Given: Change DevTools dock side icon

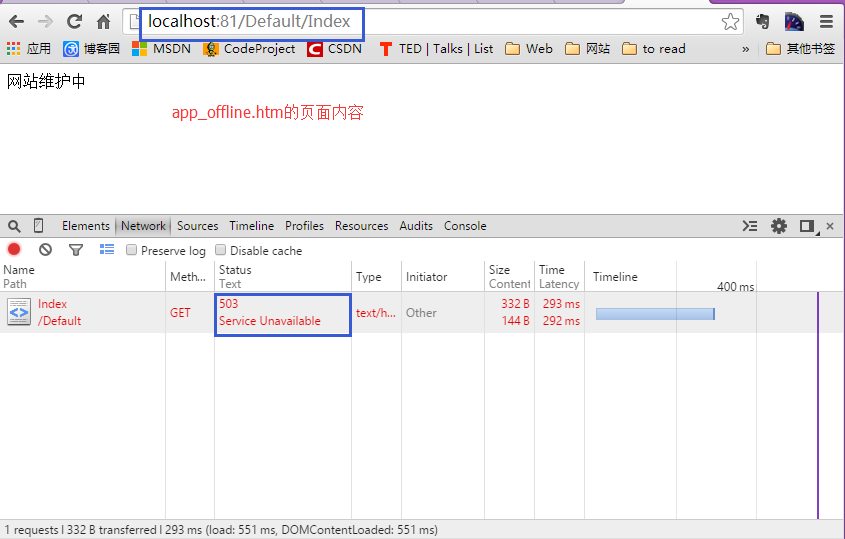Looking at the screenshot, I should coord(808,226).
